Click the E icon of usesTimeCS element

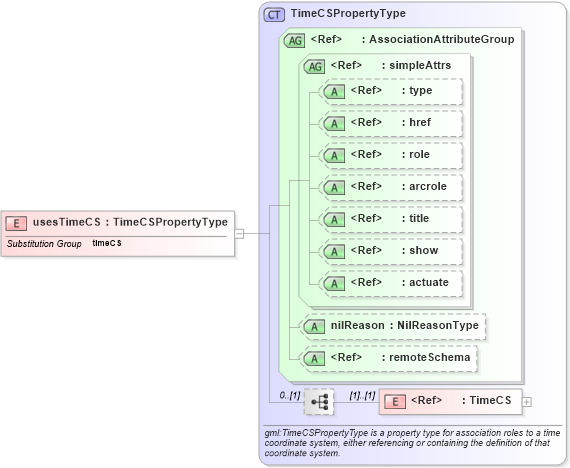tap(16, 223)
